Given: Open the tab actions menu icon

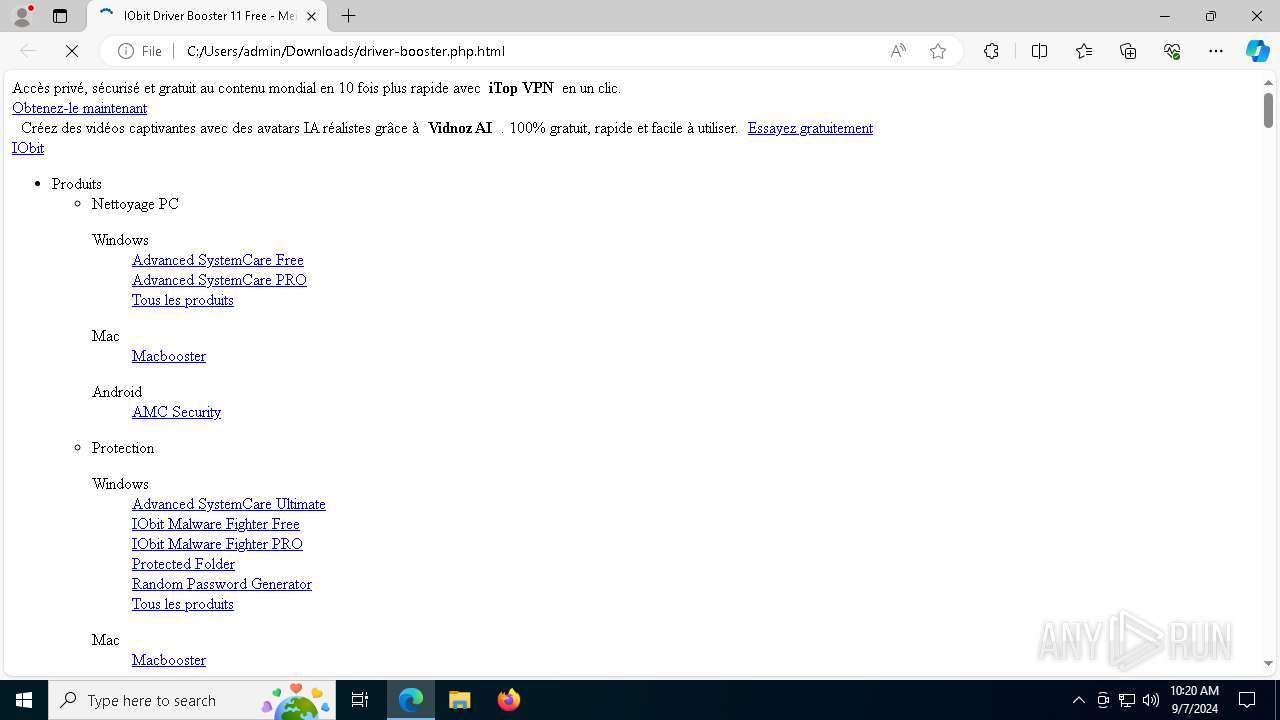Looking at the screenshot, I should [x=60, y=16].
